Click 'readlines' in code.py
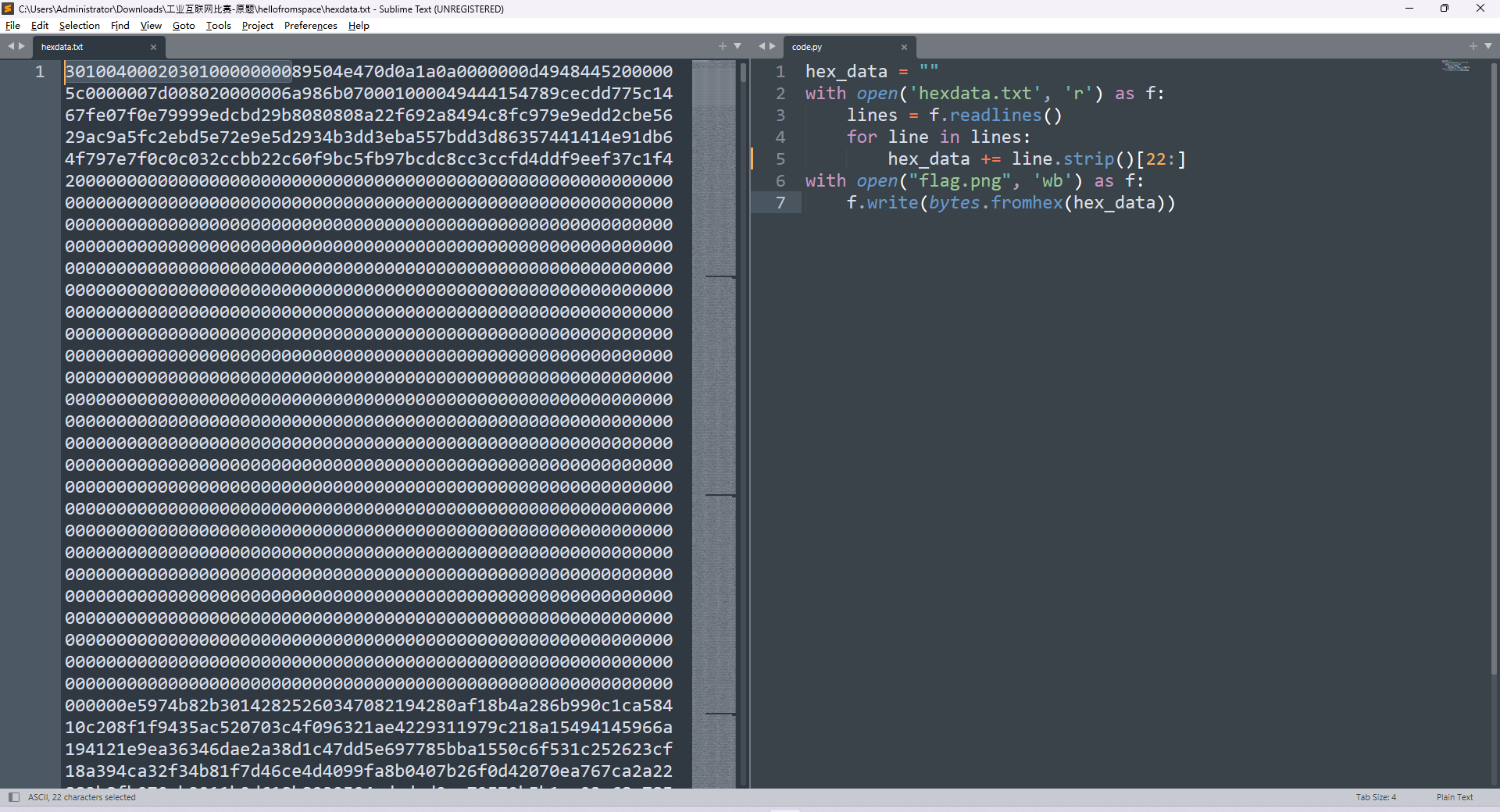Image resolution: width=1500 pixels, height=812 pixels. click(995, 116)
